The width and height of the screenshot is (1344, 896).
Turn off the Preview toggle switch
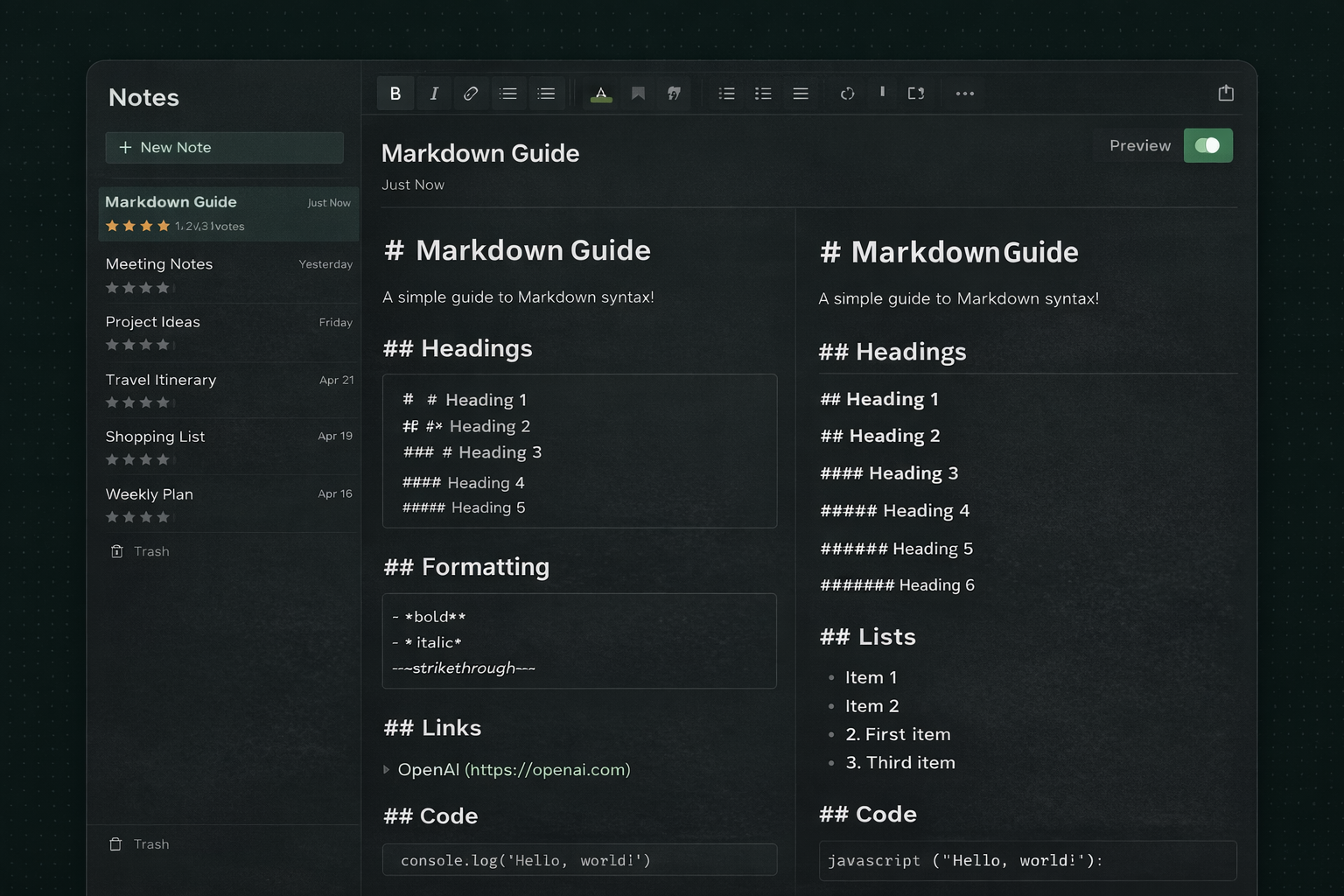(1207, 145)
